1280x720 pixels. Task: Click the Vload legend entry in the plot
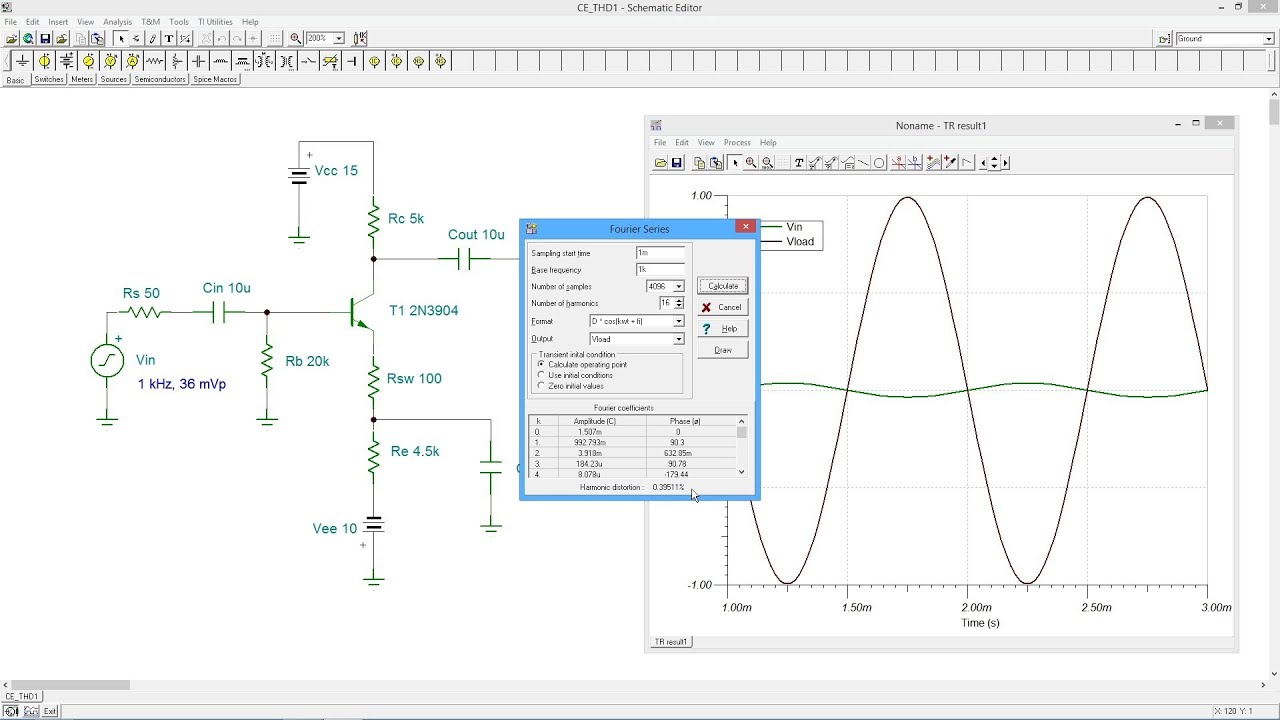(800, 242)
